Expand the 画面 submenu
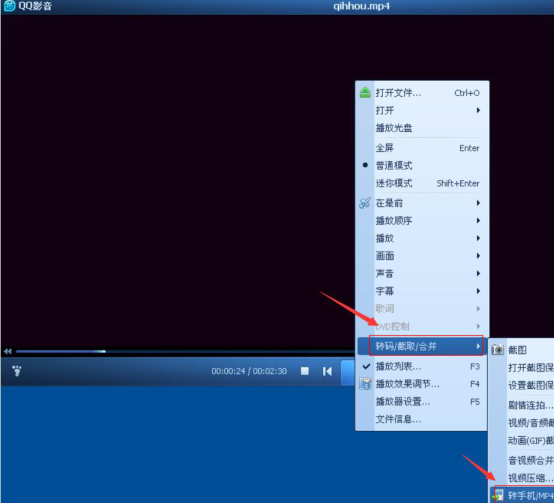This screenshot has height=503, width=554. [423, 256]
